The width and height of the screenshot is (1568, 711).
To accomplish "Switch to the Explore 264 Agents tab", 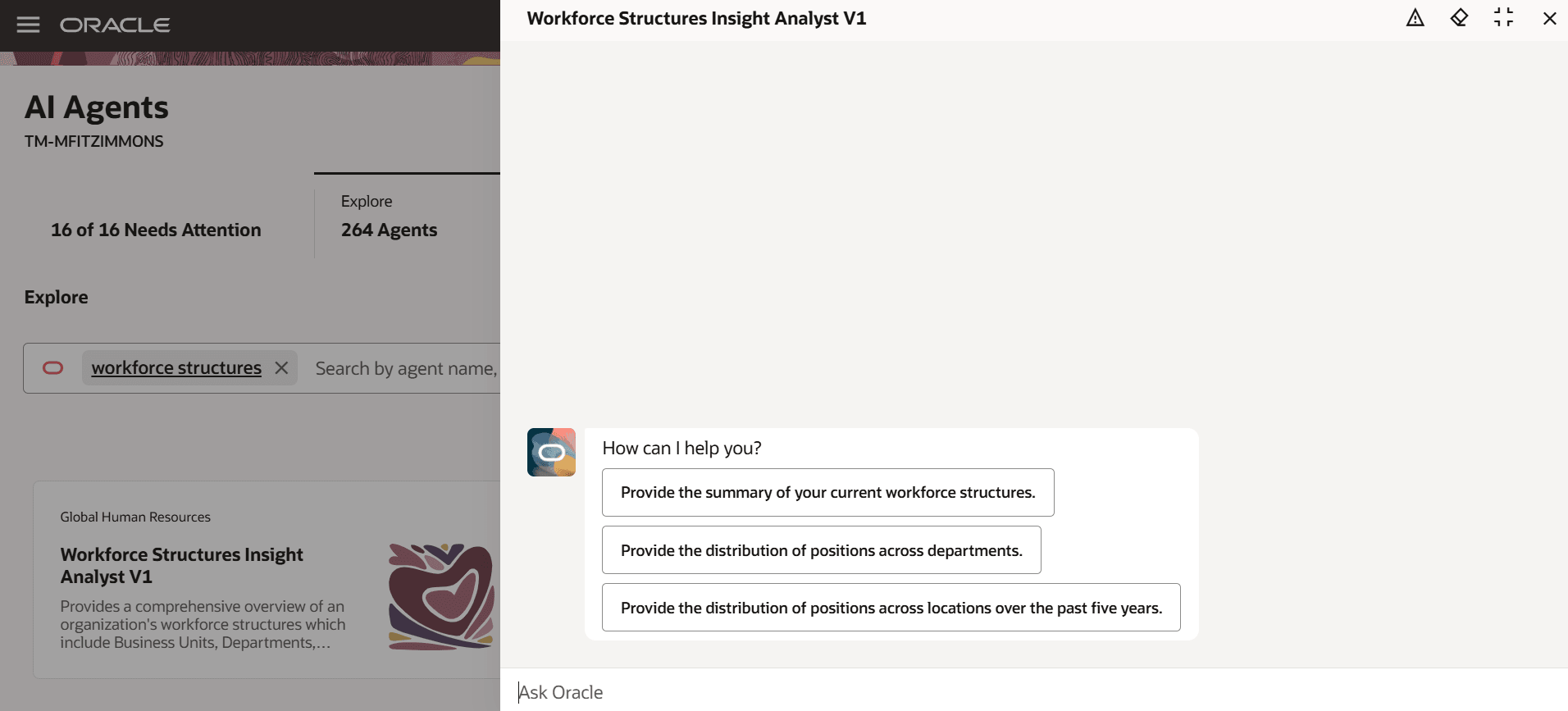I will [389, 216].
